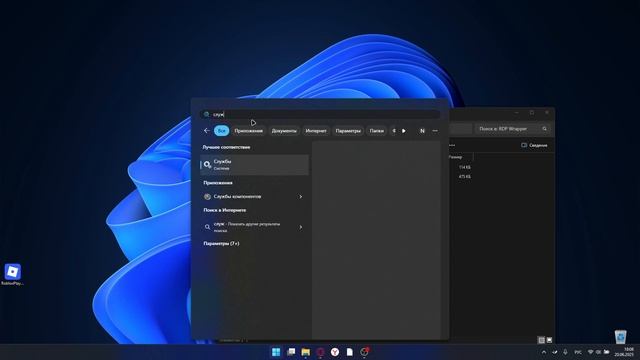Maximize the Explorer window
640x360 pixels.
[x=532, y=113]
